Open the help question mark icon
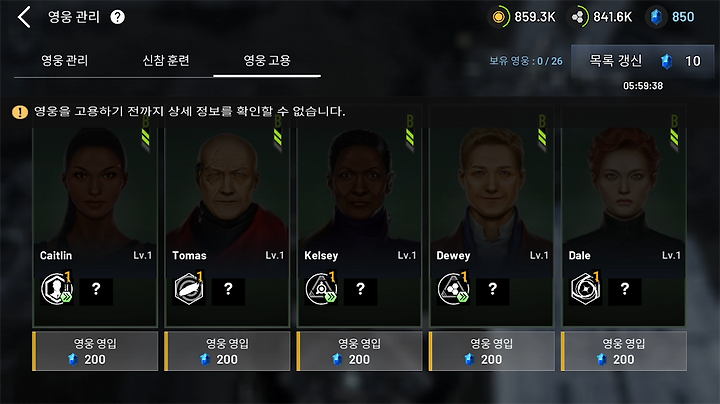This screenshot has width=720, height=404. [x=118, y=17]
